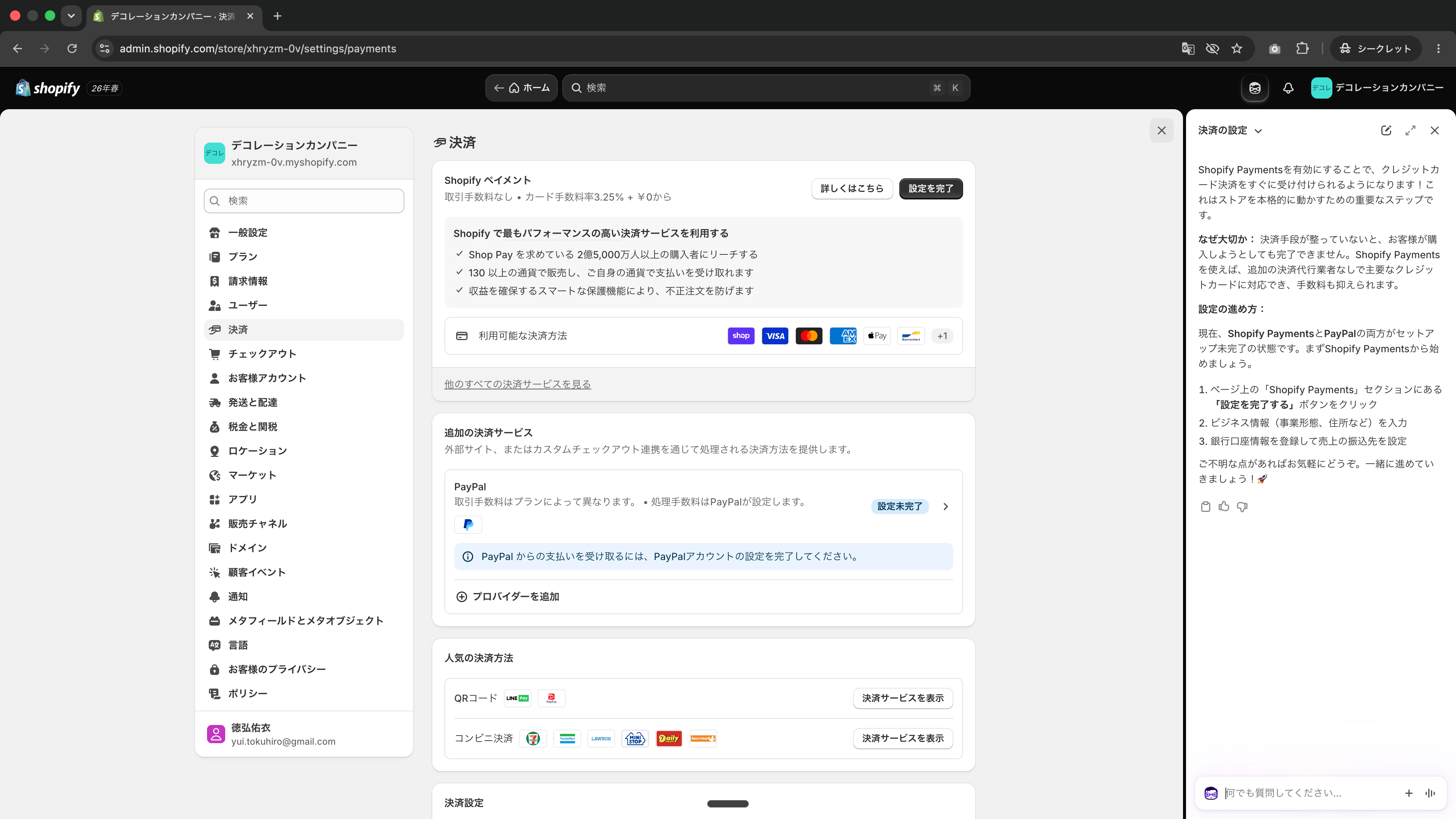Open the 他のすべての決済サービスを見る link

click(517, 384)
